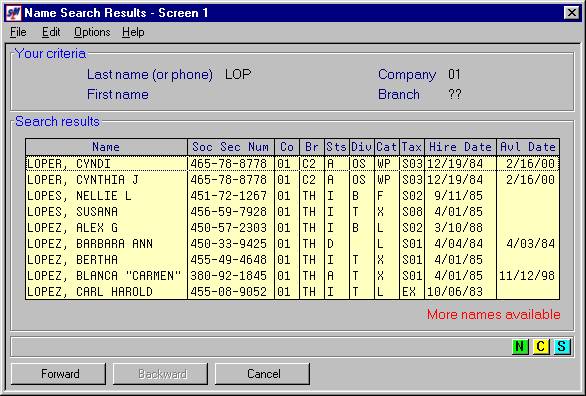This screenshot has width=586, height=396.
Task: Click the disabled Backward button
Action: tap(161, 374)
